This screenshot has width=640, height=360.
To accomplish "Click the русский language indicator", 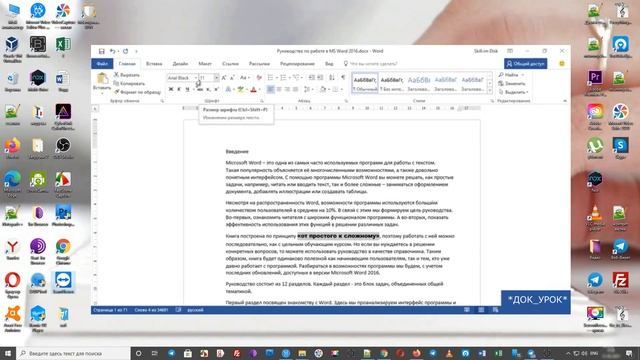I will pyautogui.click(x=195, y=310).
